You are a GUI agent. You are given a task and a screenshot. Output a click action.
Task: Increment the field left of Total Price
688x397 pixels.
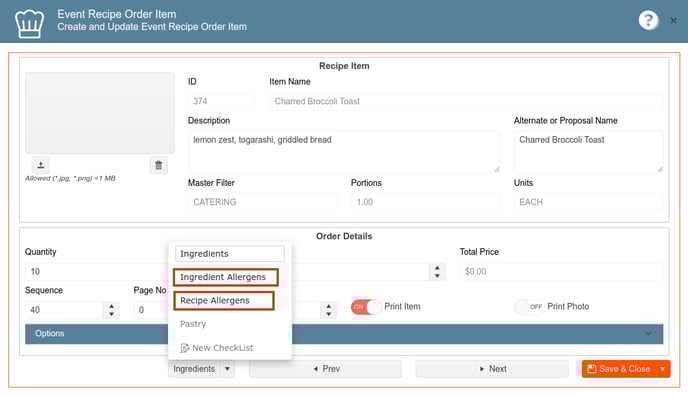(x=437, y=268)
